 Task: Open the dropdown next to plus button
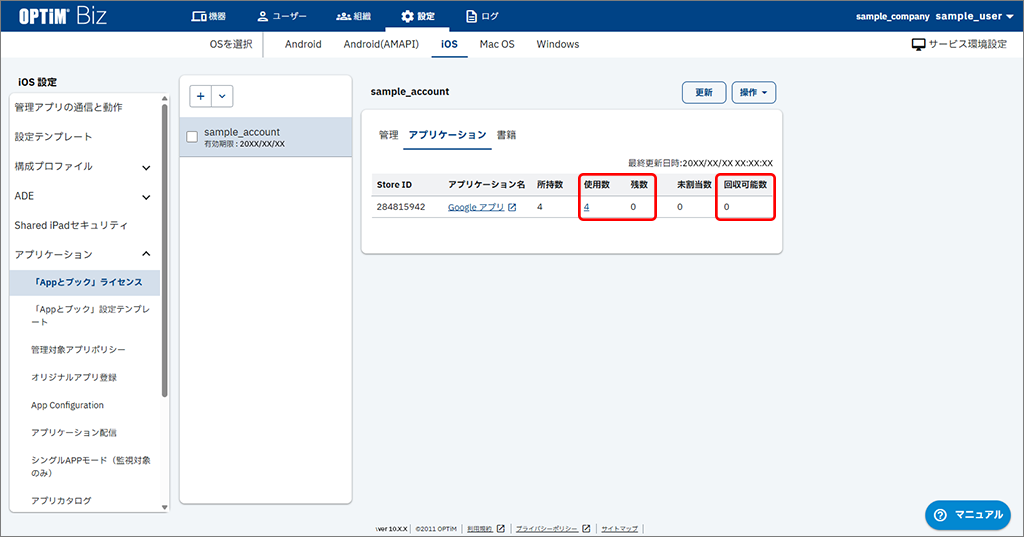click(222, 96)
